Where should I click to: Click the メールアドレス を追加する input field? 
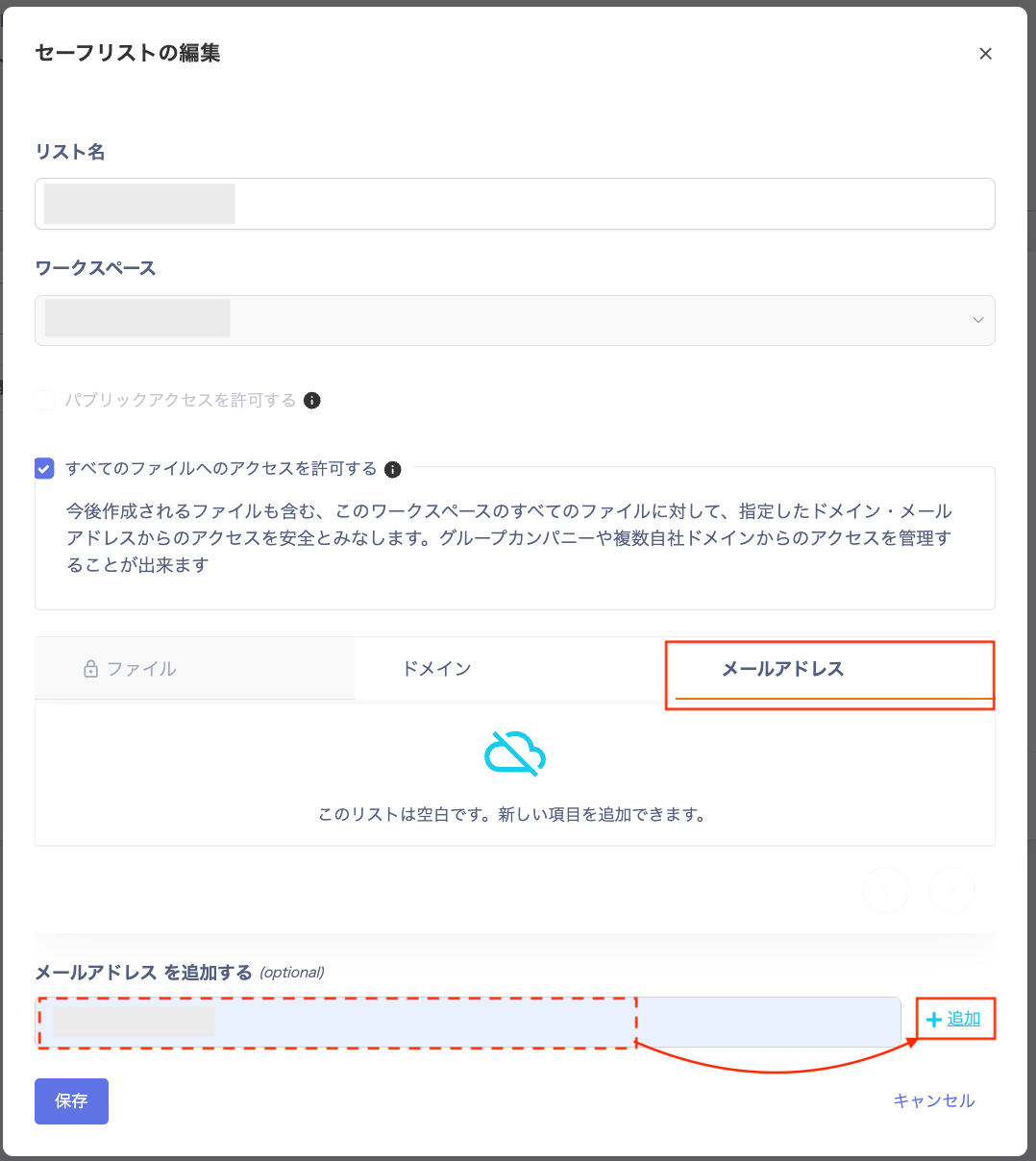[468, 1022]
